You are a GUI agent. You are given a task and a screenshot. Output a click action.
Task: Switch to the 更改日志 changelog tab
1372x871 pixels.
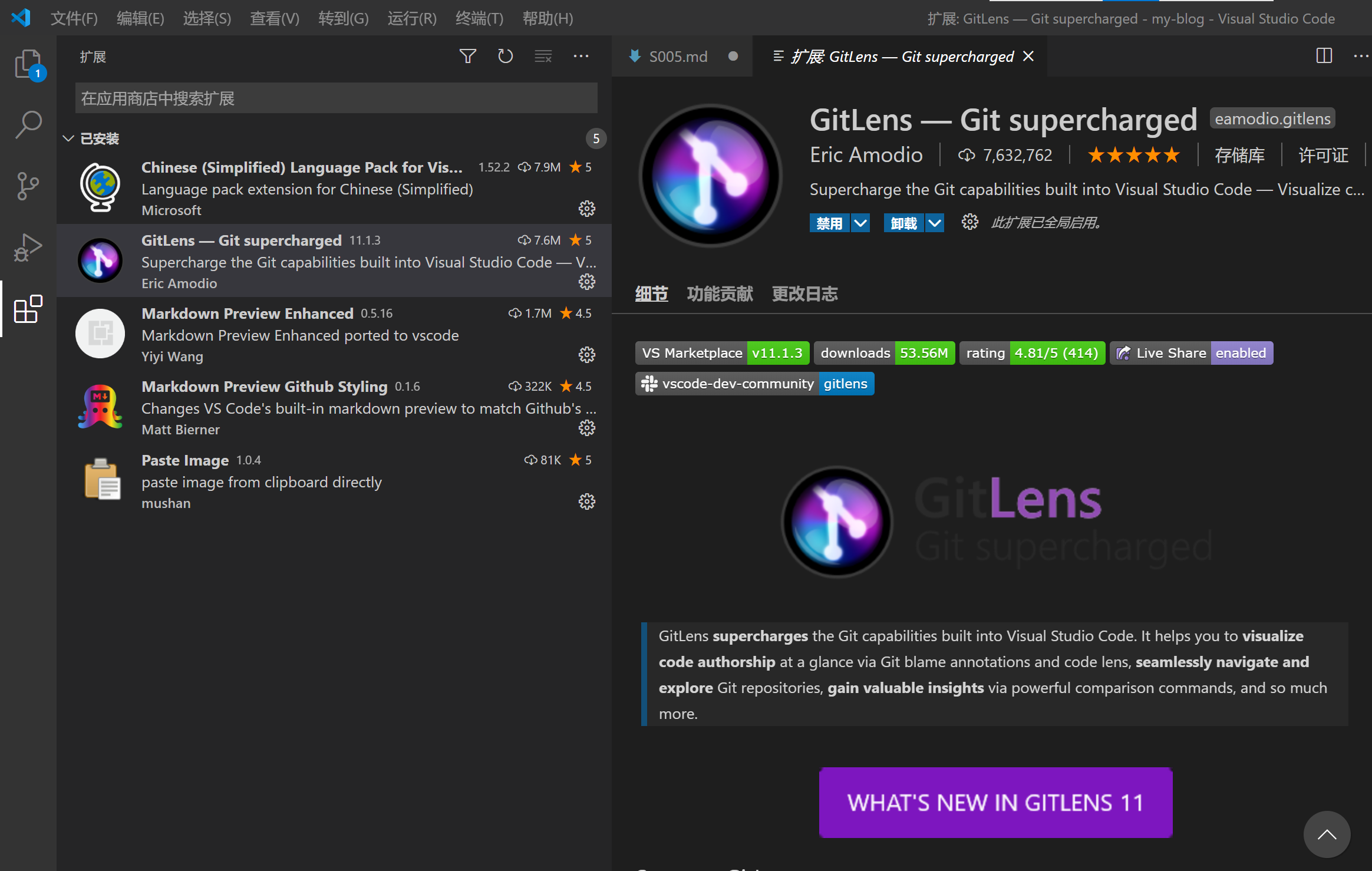[x=804, y=293]
